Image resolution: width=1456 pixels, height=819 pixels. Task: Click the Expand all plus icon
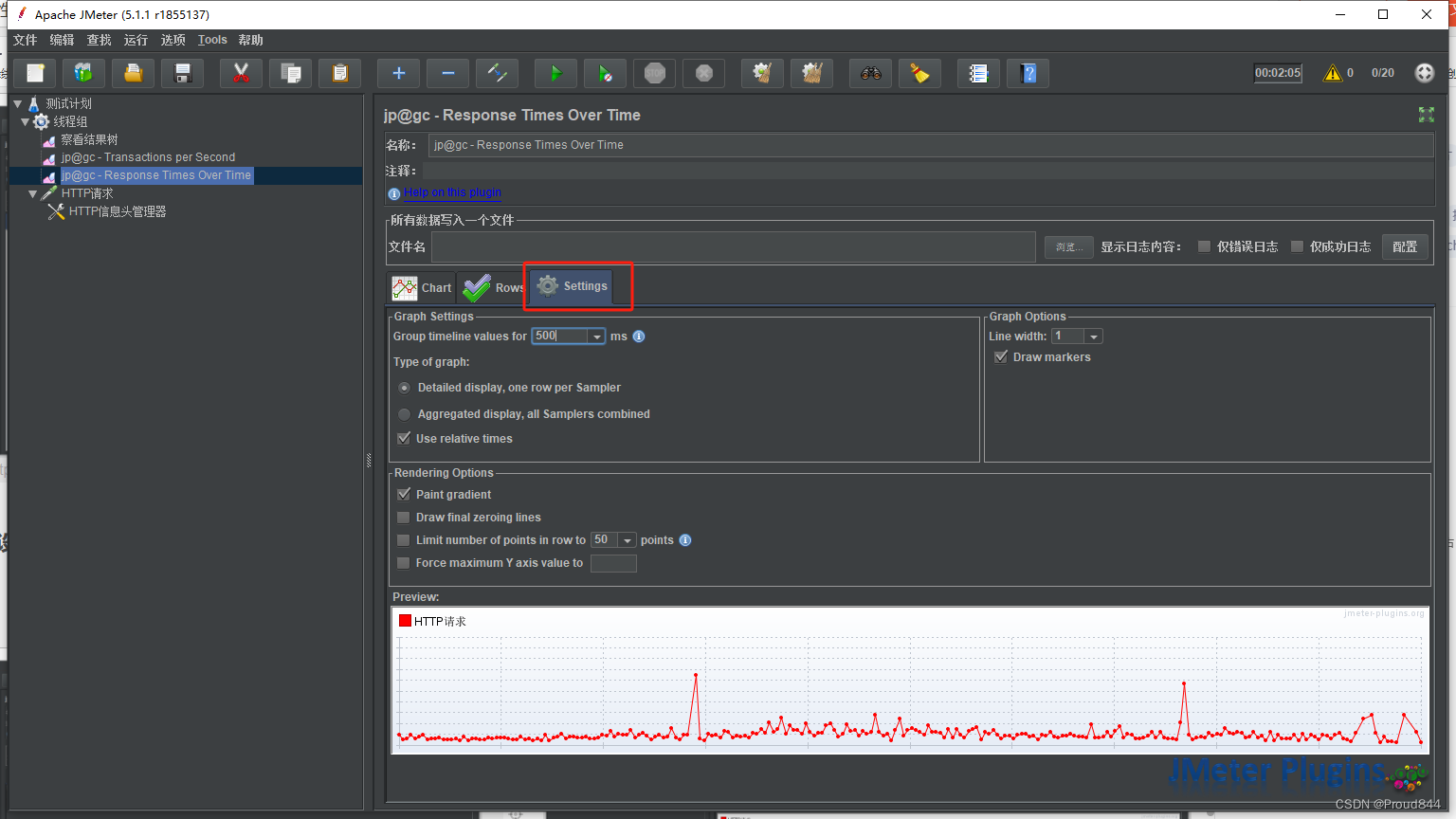tap(399, 73)
